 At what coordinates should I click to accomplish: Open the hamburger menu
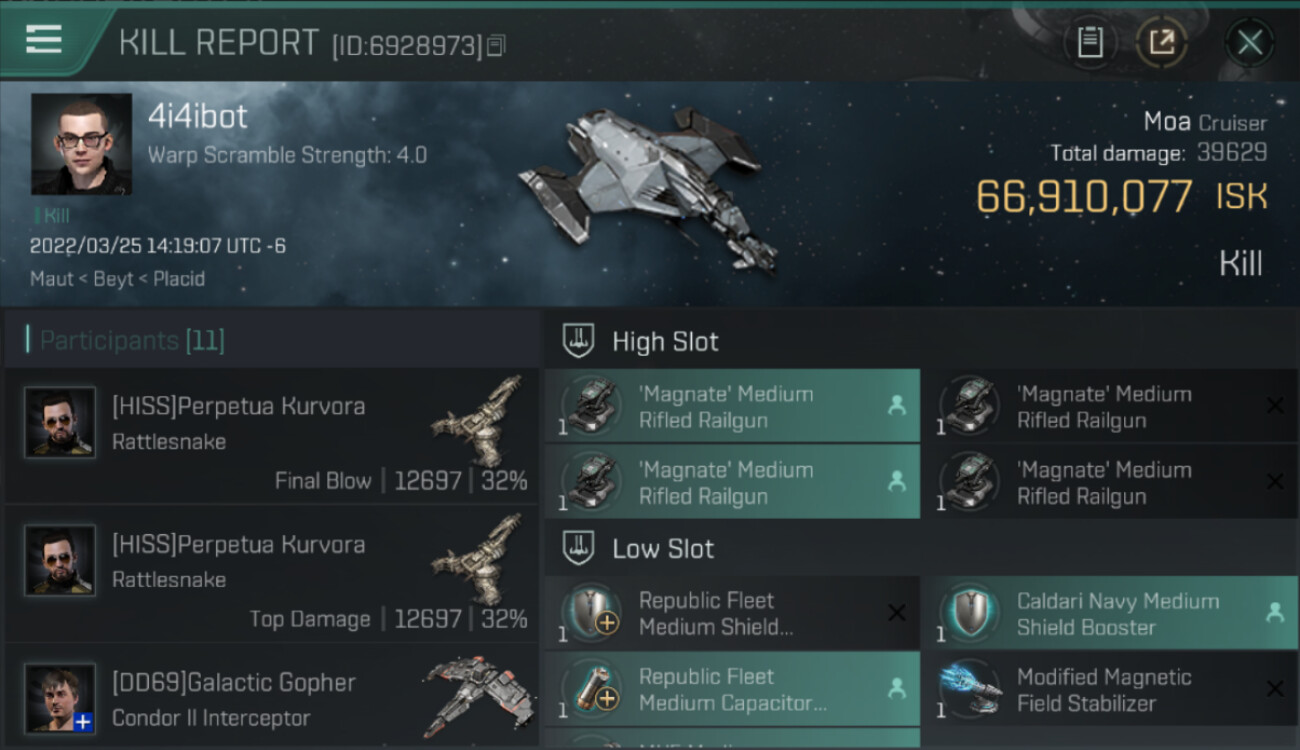[x=44, y=39]
